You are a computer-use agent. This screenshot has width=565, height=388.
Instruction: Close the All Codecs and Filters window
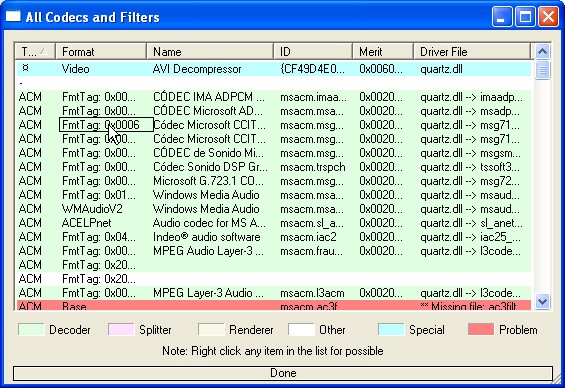tap(548, 17)
